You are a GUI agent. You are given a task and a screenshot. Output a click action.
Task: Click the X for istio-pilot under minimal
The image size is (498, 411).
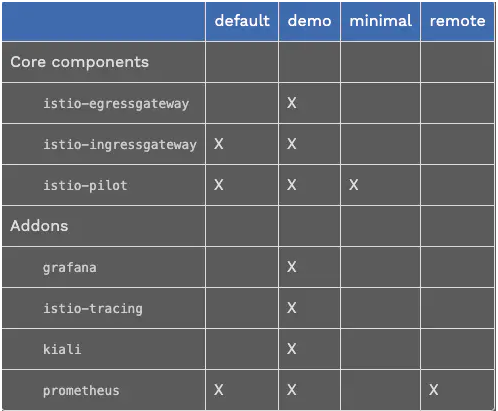354,185
